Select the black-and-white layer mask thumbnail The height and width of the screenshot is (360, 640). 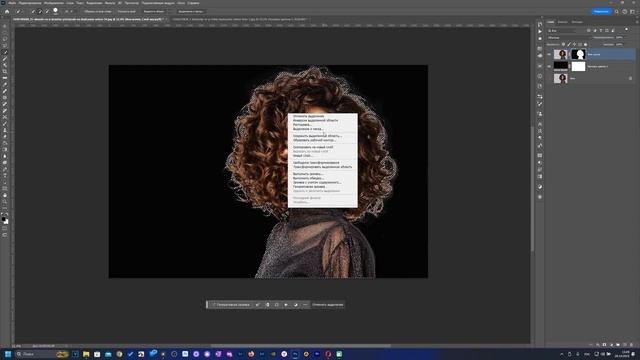click(x=578, y=54)
